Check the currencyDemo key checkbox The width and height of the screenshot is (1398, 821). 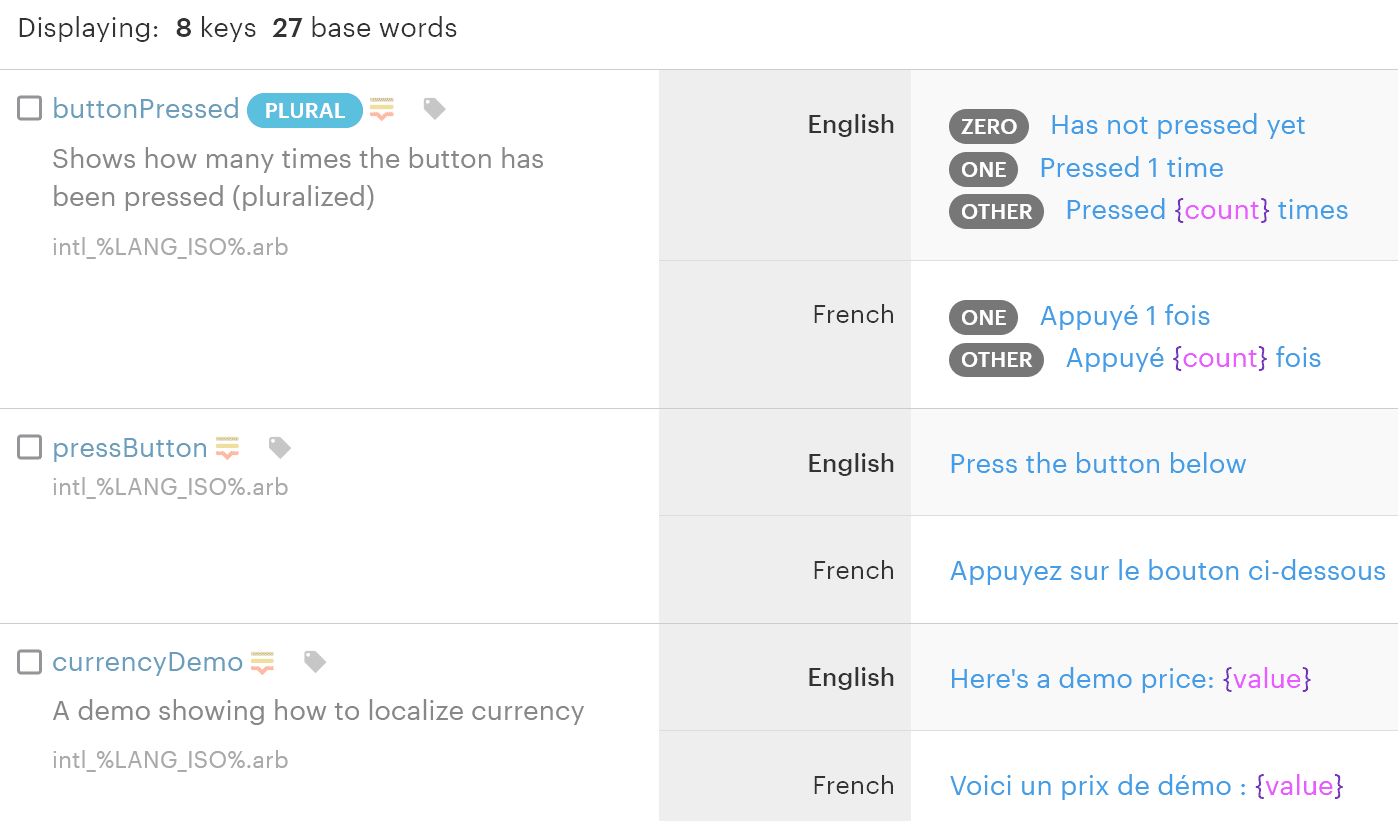pyautogui.click(x=30, y=661)
